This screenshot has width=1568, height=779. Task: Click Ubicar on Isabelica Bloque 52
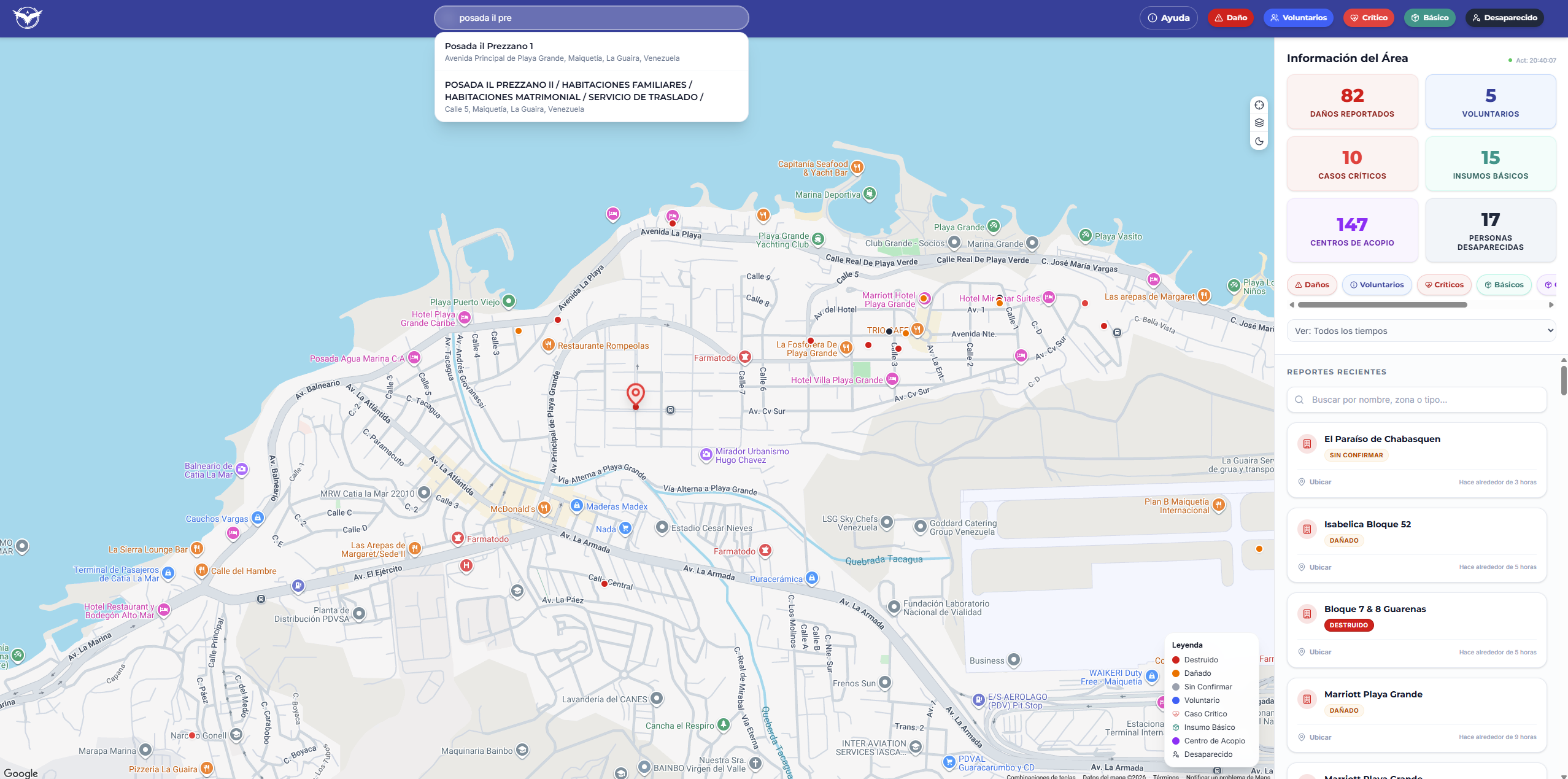pyautogui.click(x=1315, y=567)
